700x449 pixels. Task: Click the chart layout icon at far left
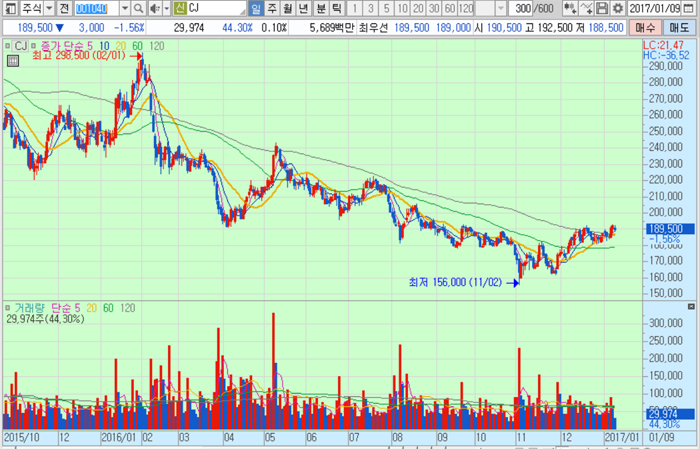coord(8,8)
